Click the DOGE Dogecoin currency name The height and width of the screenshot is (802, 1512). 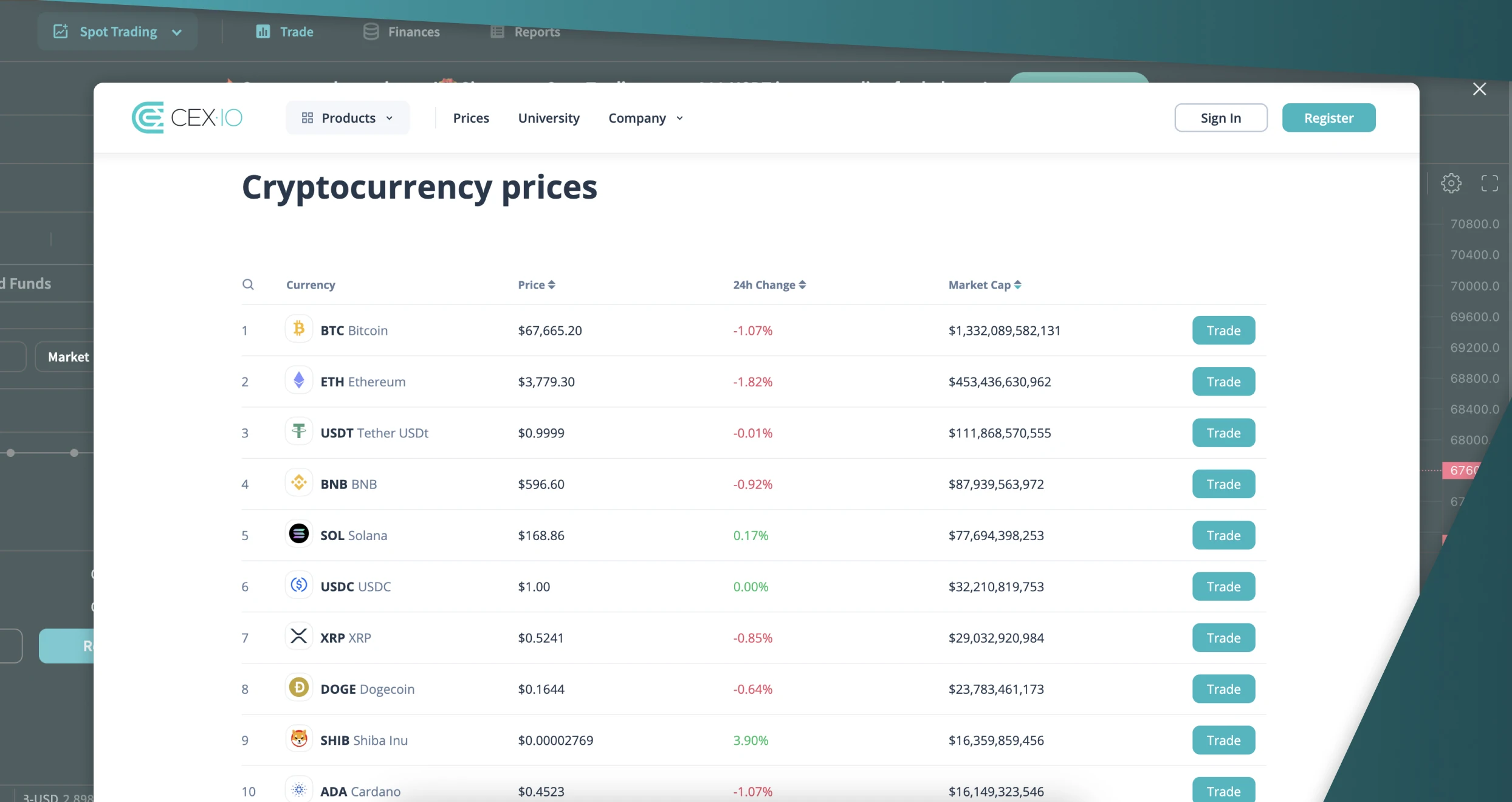(367, 689)
